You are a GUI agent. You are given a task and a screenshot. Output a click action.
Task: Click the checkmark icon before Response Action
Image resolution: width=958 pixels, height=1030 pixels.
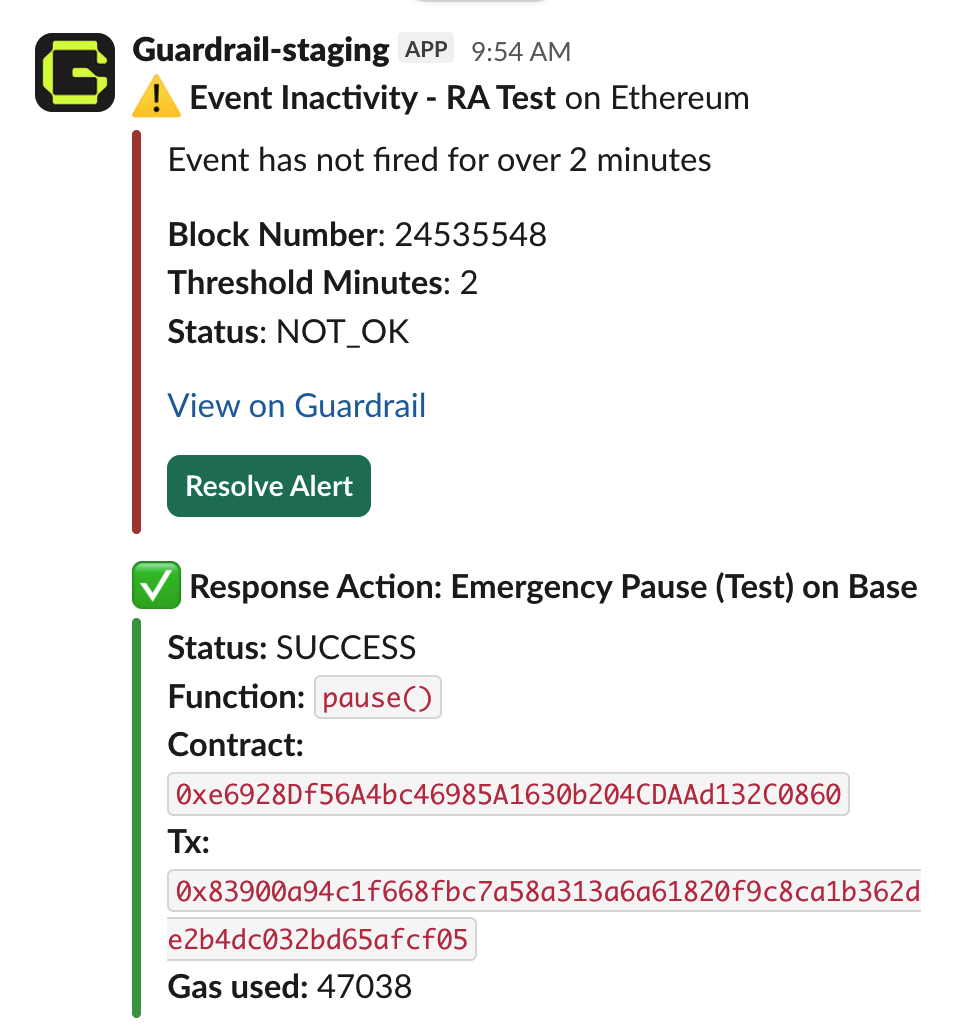click(156, 585)
